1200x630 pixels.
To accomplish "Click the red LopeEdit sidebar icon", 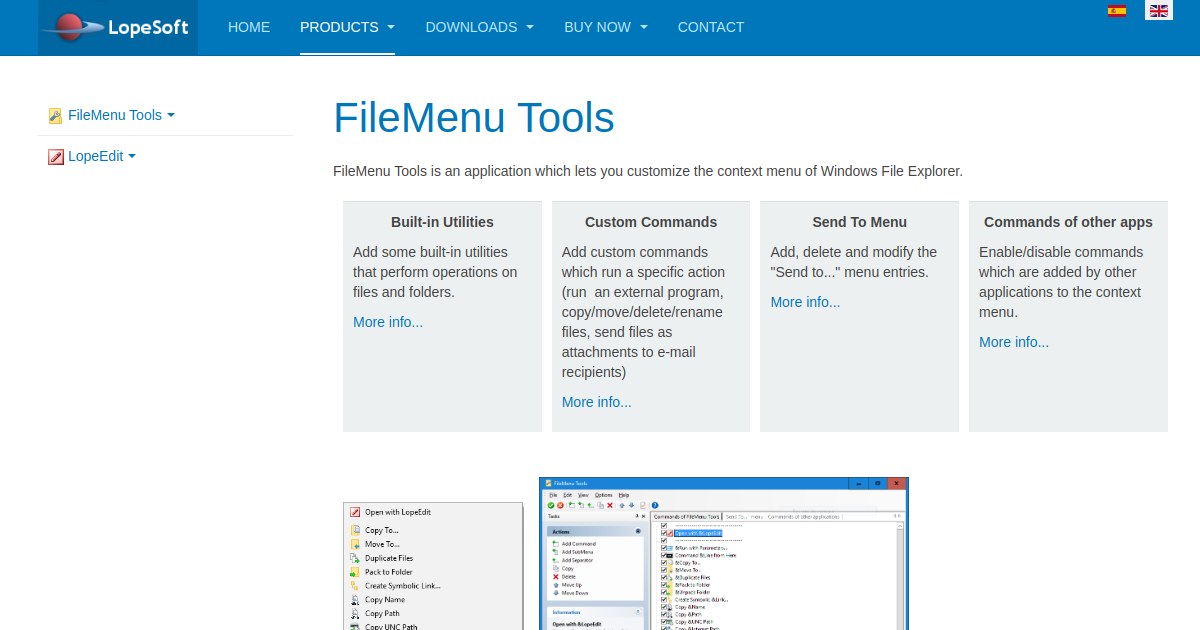I will click(x=56, y=157).
